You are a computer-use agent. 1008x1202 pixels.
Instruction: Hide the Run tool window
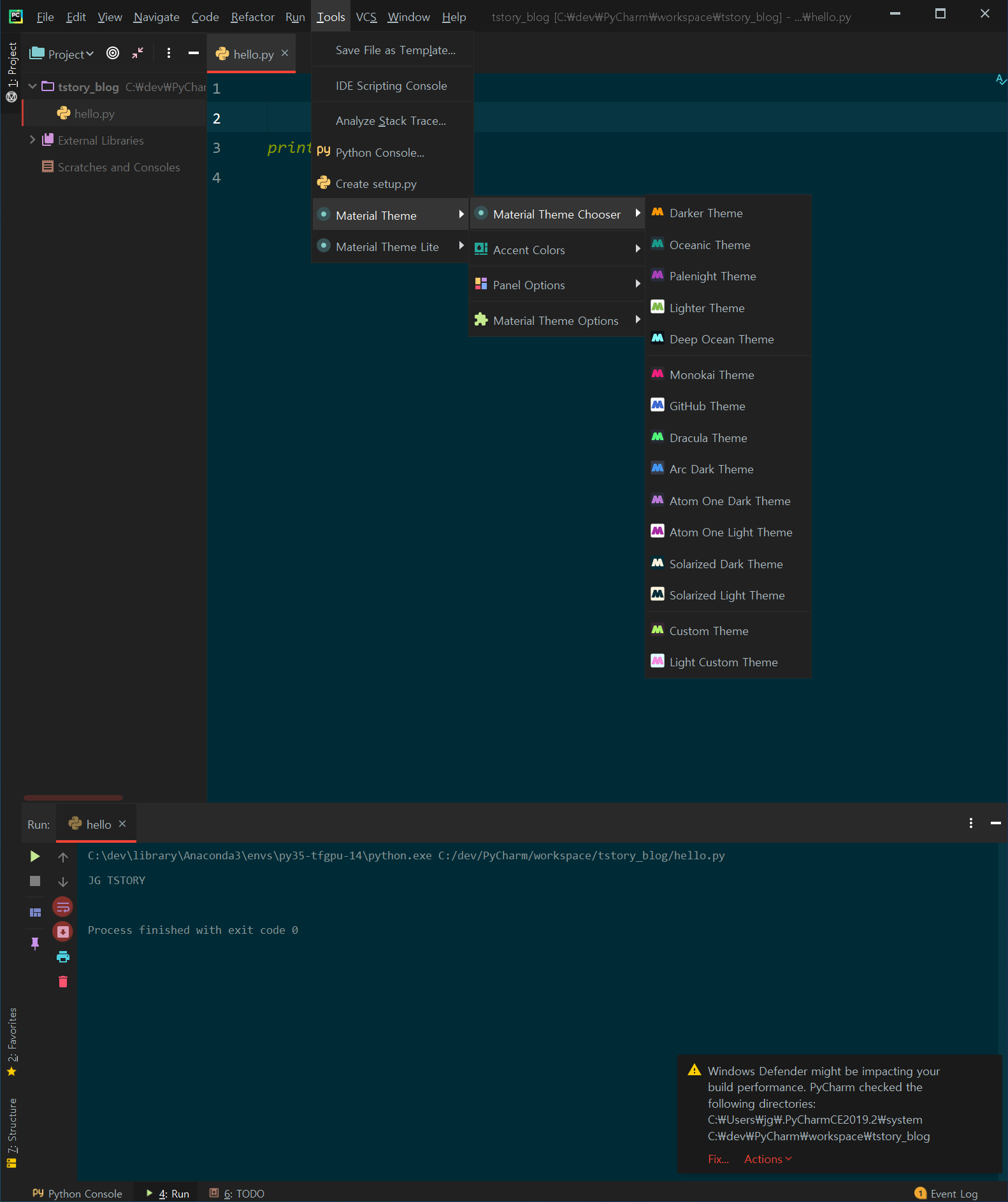[996, 823]
